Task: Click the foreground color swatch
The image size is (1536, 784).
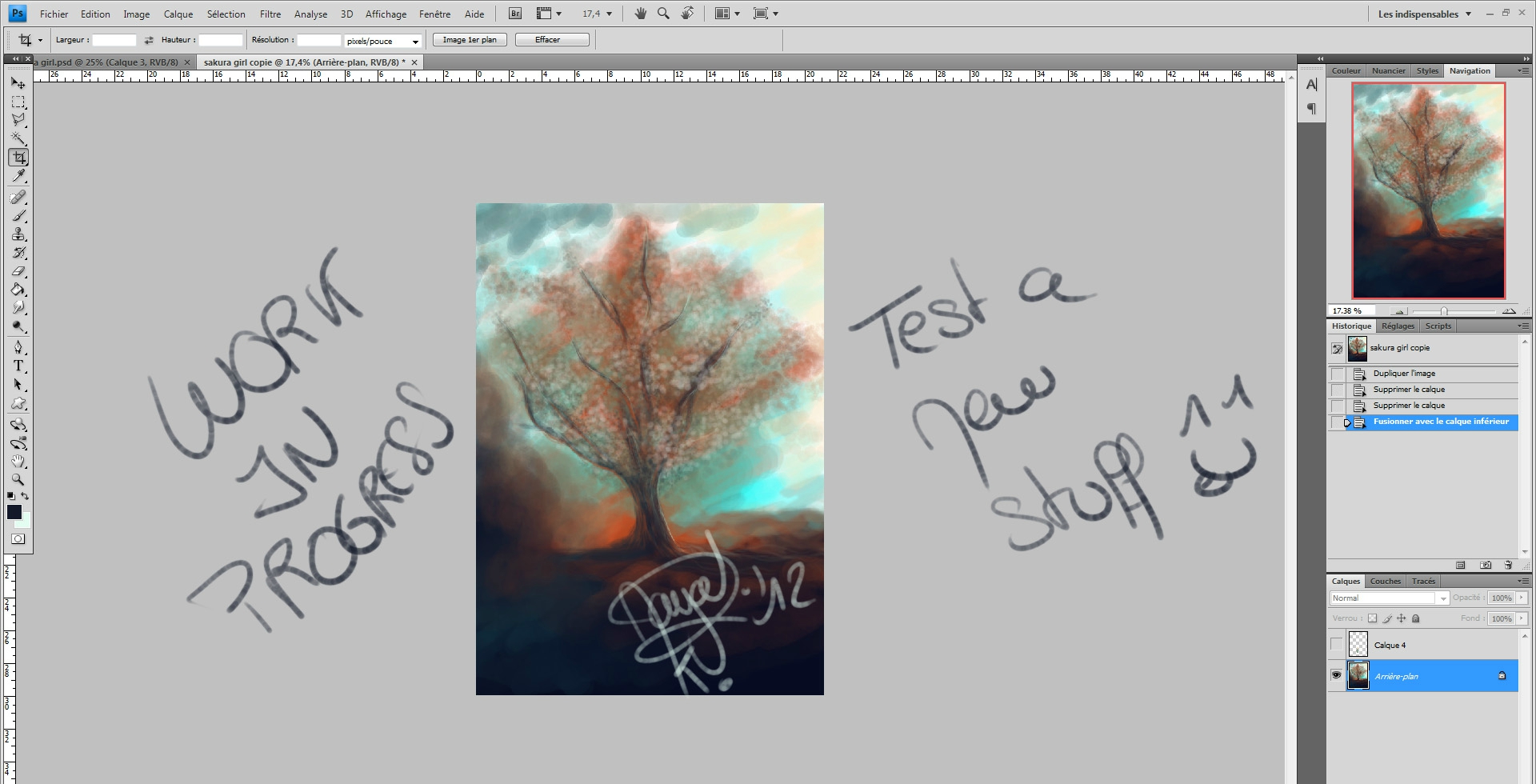Action: [14, 512]
